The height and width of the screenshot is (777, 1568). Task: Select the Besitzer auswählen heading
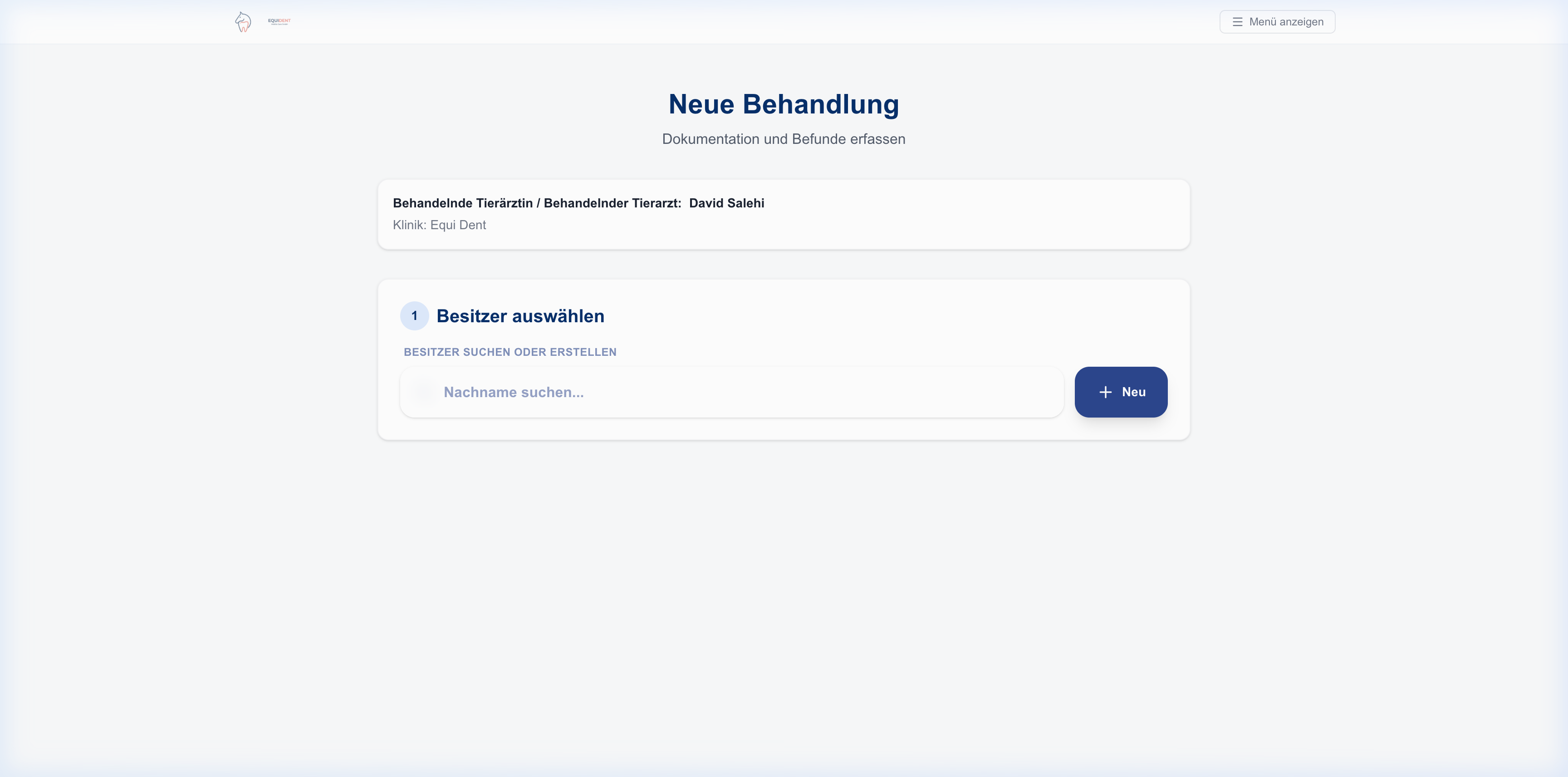pyautogui.click(x=520, y=316)
